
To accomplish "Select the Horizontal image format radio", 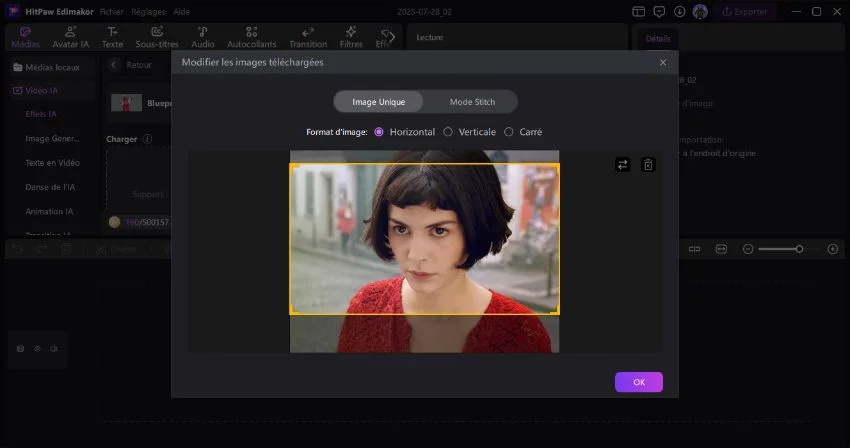I will pos(379,132).
